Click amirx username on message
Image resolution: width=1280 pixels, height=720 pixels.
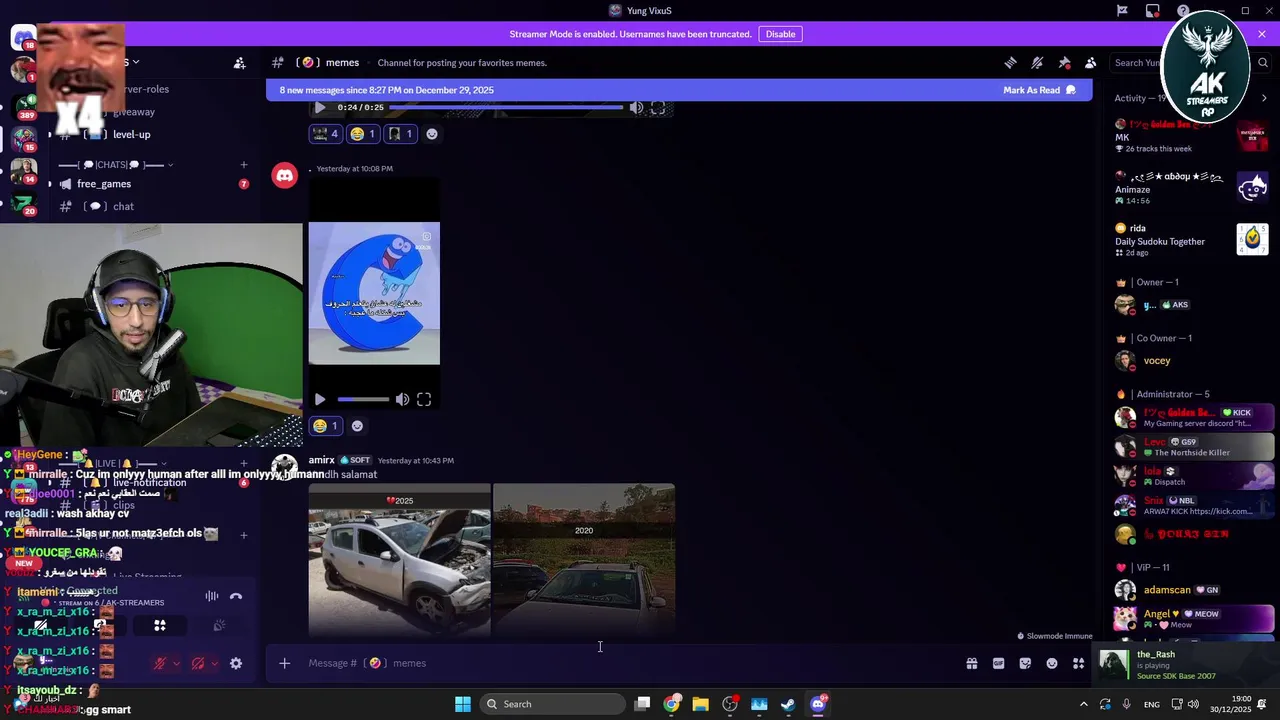pyautogui.click(x=321, y=460)
